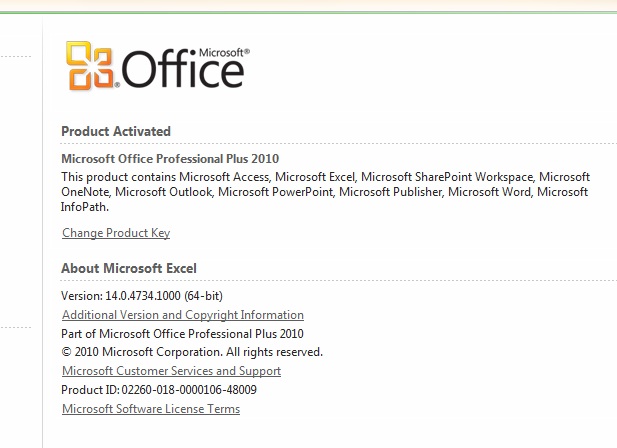Open Additional Version and Copyright Information
Image resolution: width=617 pixels, height=448 pixels.
tap(183, 315)
